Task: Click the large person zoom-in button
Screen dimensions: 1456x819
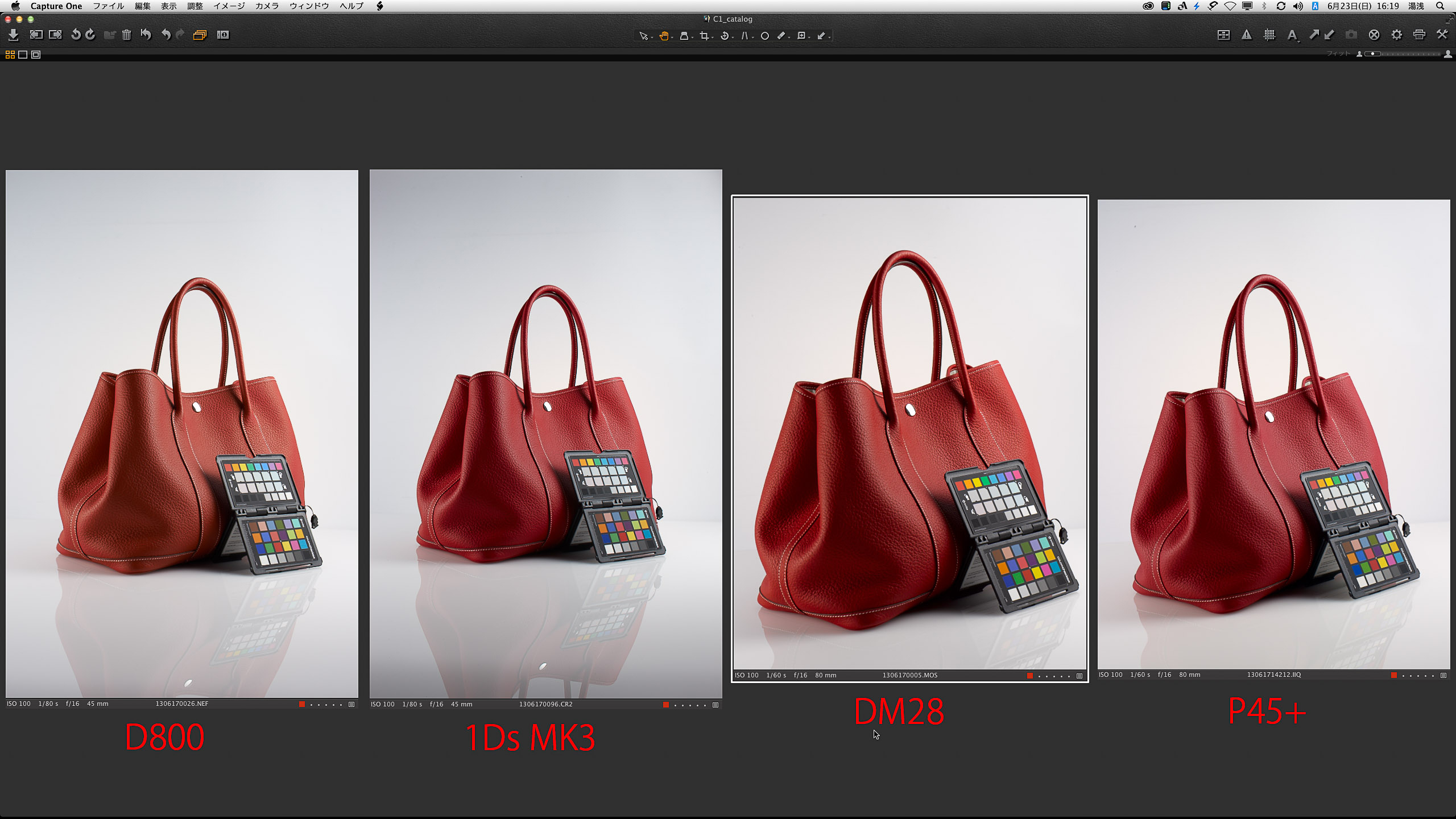Action: tap(1447, 54)
